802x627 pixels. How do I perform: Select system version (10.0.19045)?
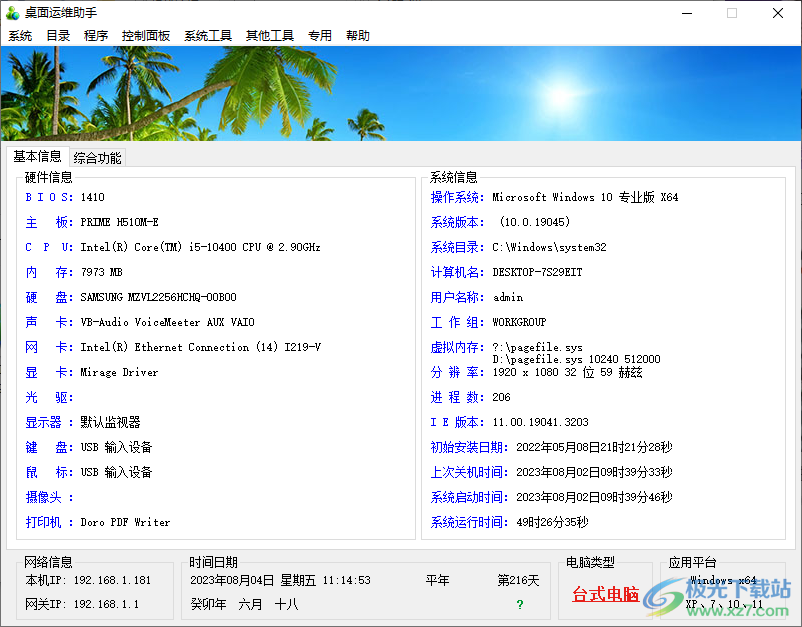534,222
